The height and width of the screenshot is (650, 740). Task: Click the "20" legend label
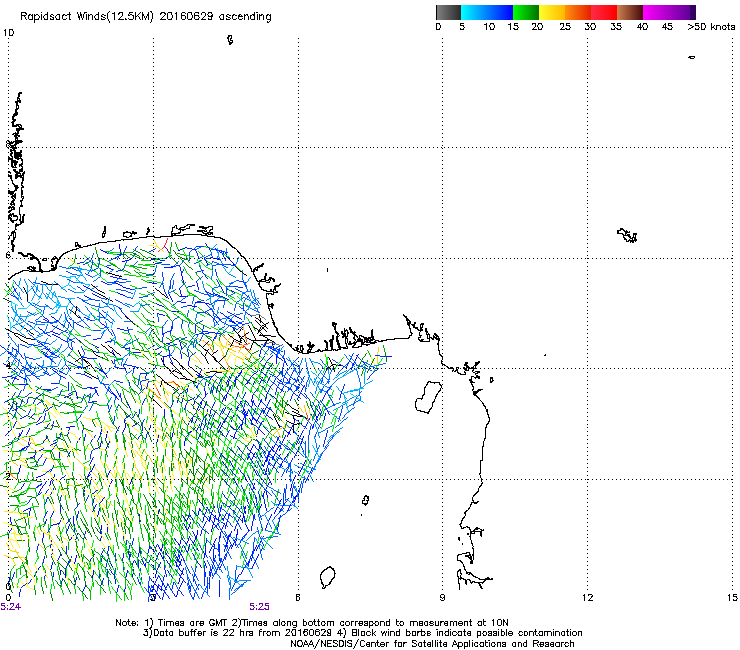coord(537,27)
